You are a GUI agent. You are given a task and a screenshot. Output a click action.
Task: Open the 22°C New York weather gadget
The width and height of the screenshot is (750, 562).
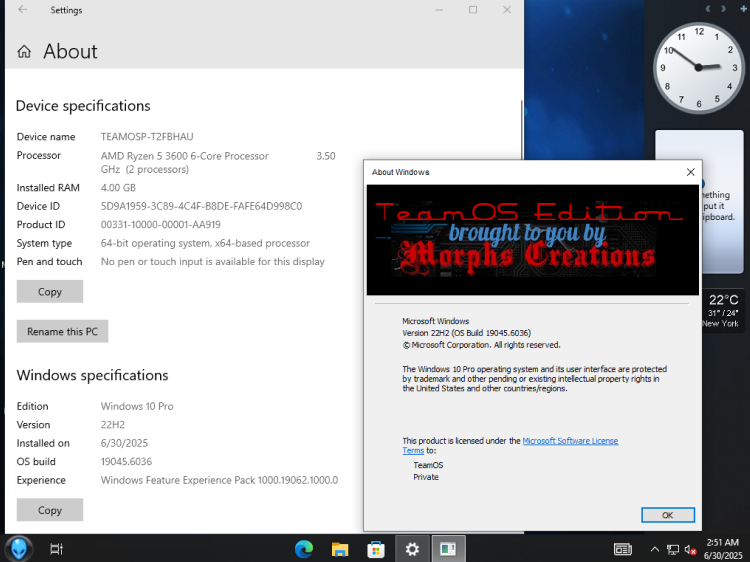(723, 310)
